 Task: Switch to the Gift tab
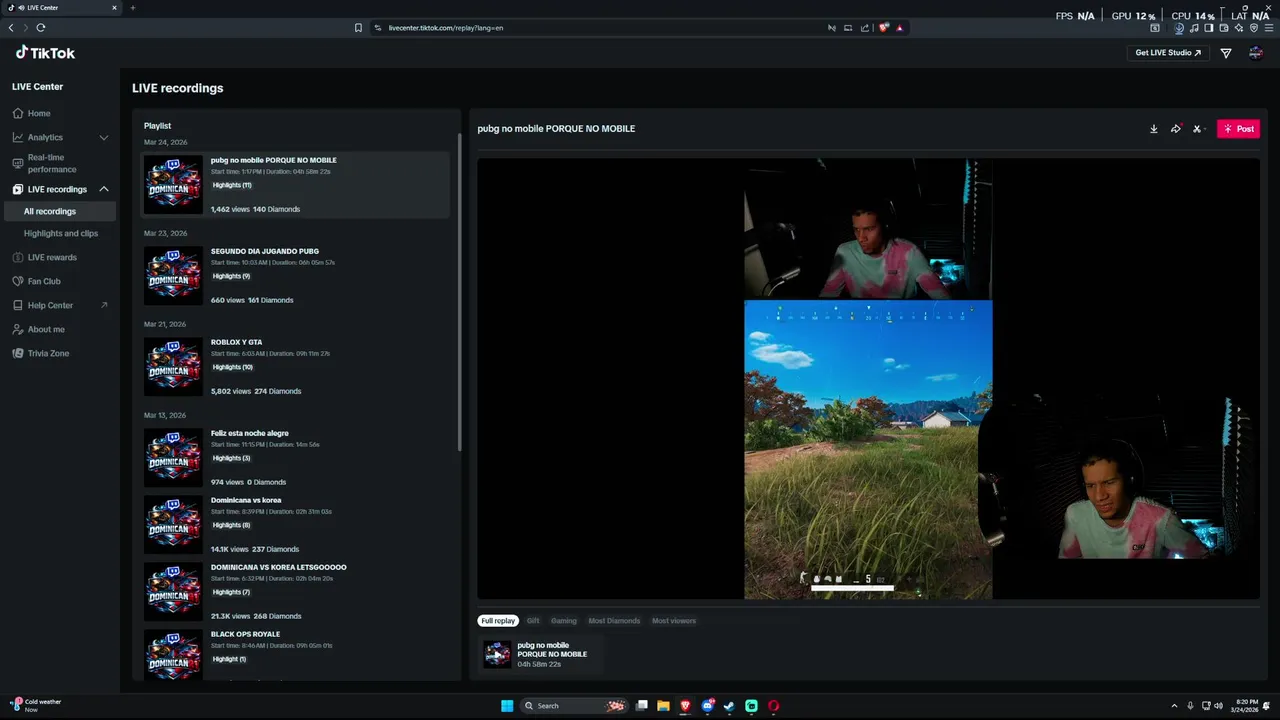click(533, 621)
